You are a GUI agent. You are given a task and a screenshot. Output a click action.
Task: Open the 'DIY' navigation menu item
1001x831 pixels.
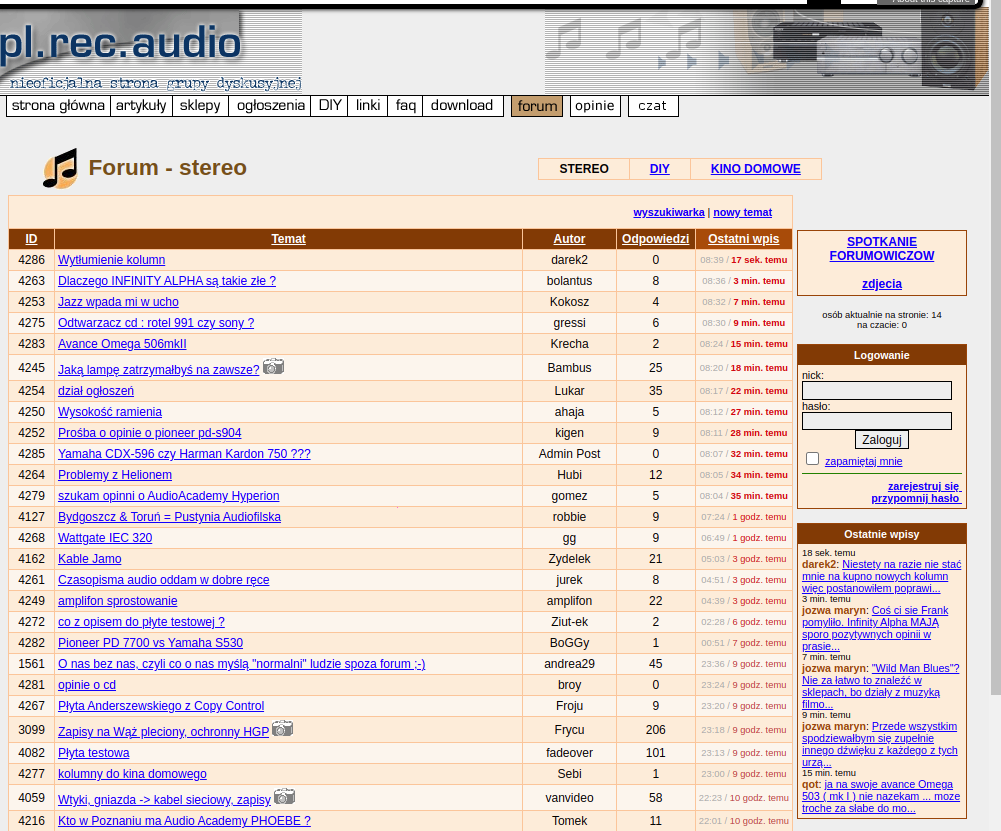(x=329, y=106)
